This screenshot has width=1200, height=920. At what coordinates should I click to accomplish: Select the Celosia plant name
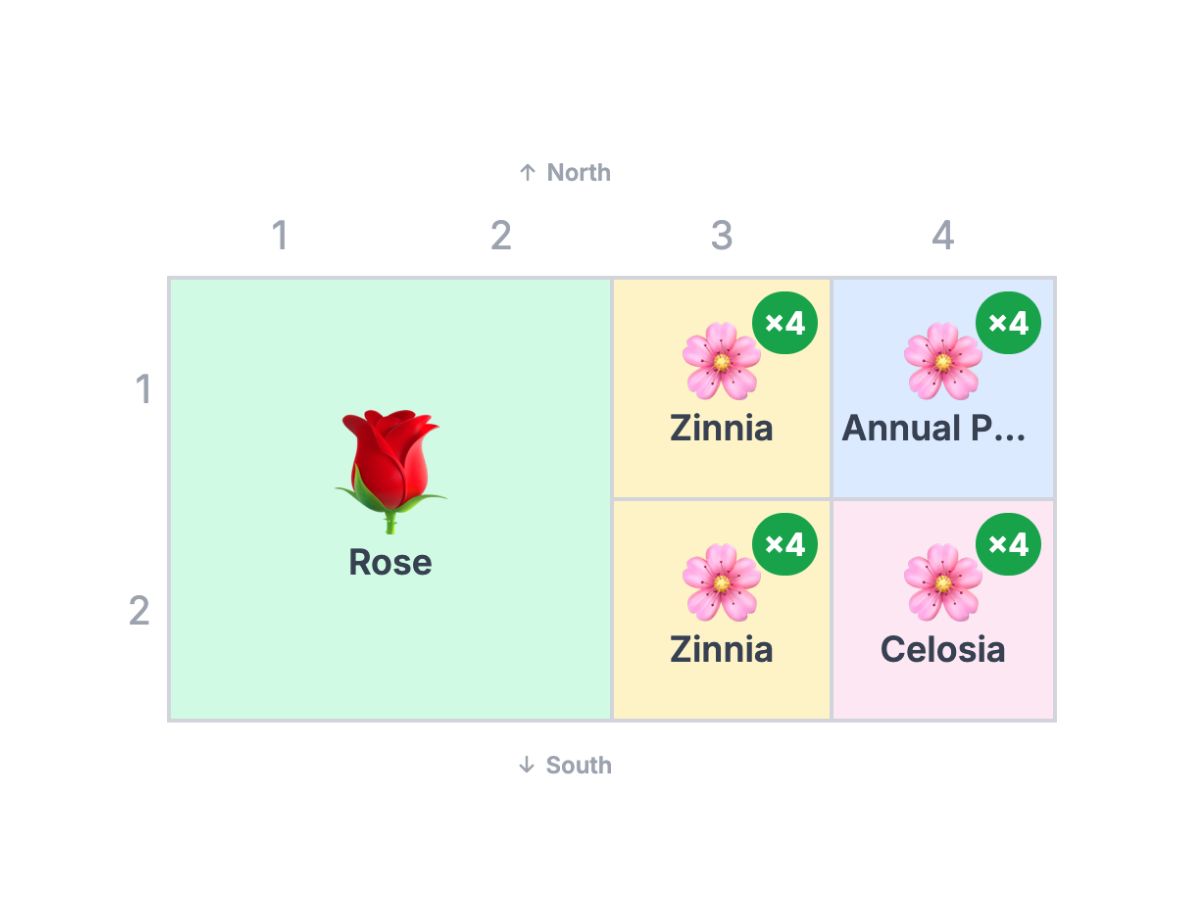click(943, 650)
